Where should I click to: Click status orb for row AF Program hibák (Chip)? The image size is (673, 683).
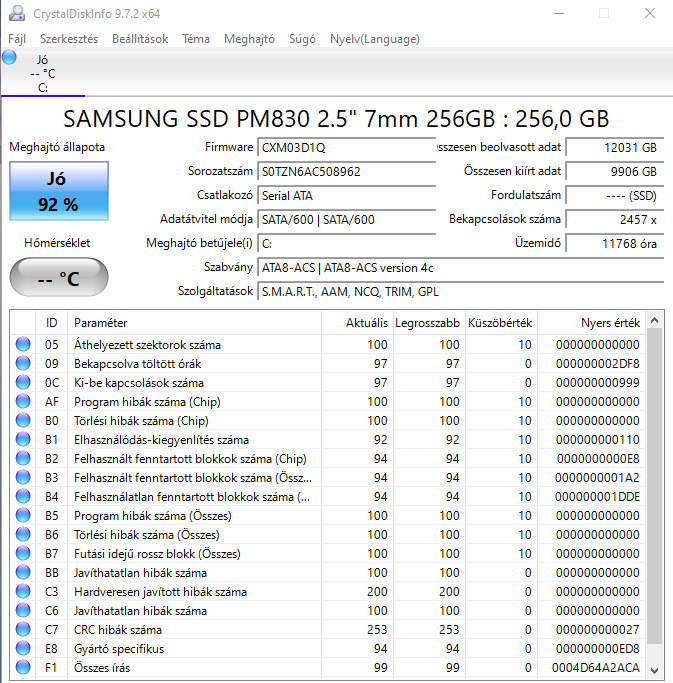[23, 401]
